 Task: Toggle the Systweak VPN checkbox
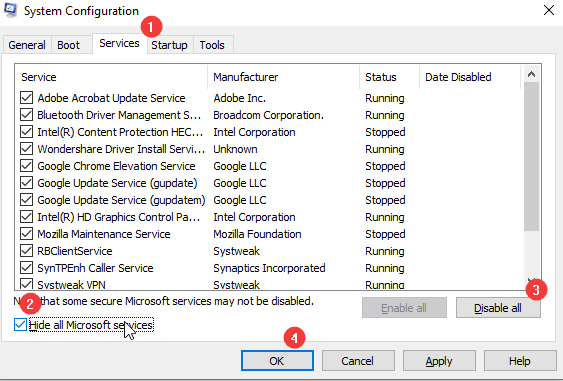tap(27, 284)
